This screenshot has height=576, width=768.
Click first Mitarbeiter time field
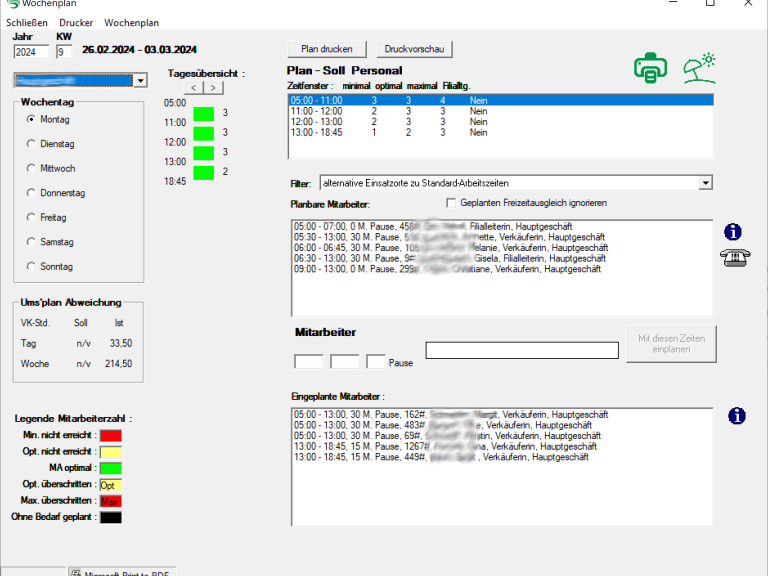click(x=309, y=361)
